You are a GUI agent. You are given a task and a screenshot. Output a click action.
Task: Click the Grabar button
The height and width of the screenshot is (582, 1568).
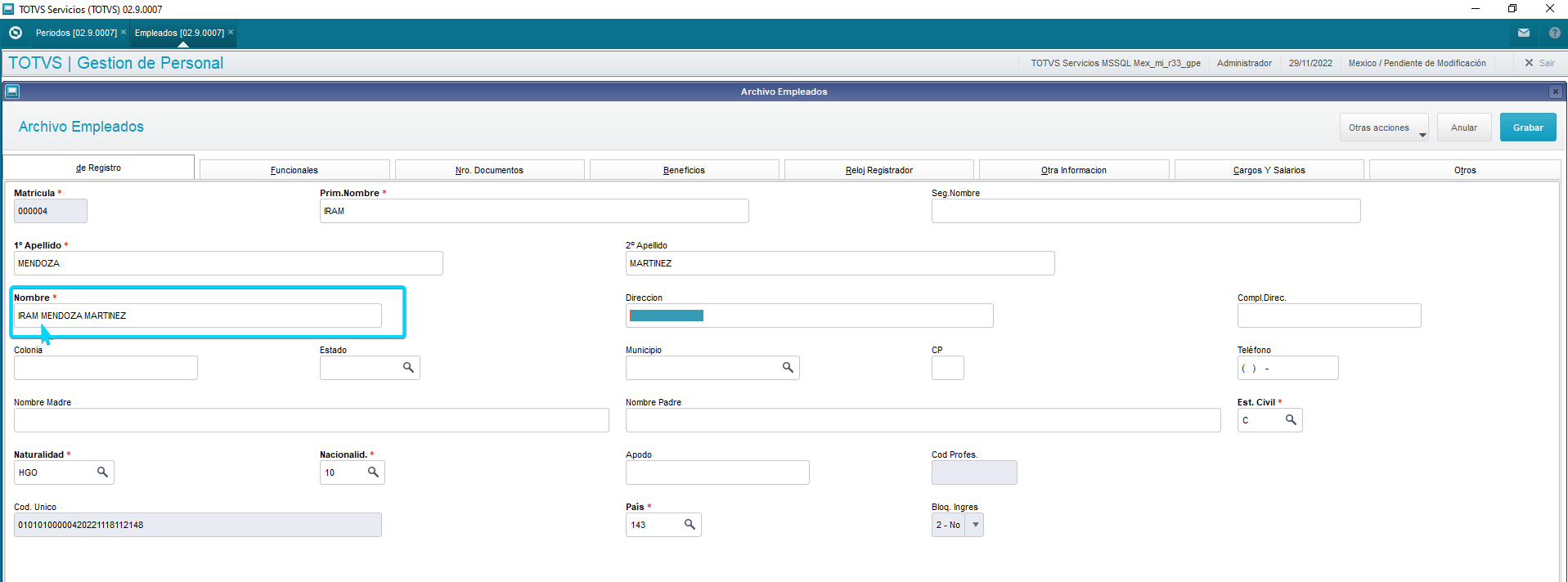[1528, 128]
